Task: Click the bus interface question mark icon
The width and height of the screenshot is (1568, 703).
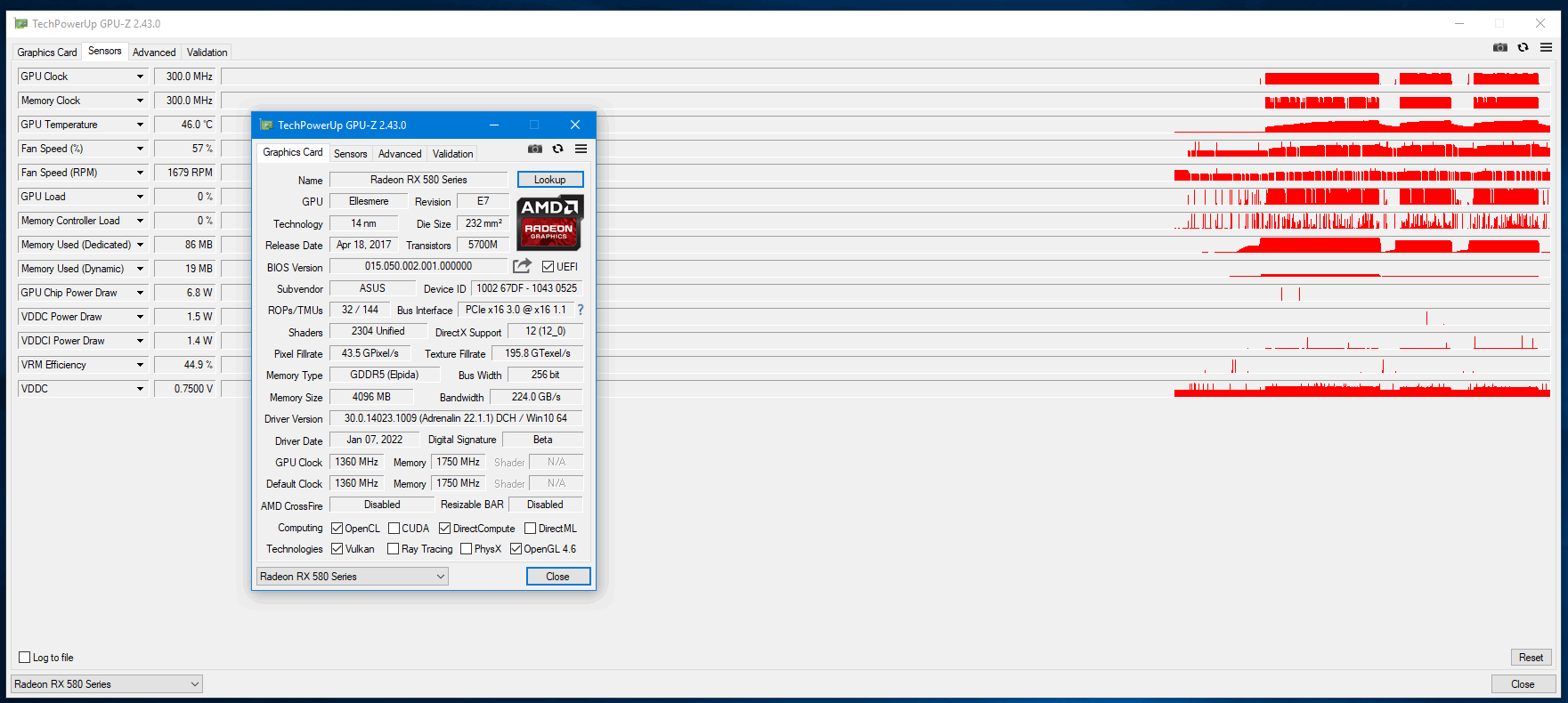Action: (x=581, y=310)
